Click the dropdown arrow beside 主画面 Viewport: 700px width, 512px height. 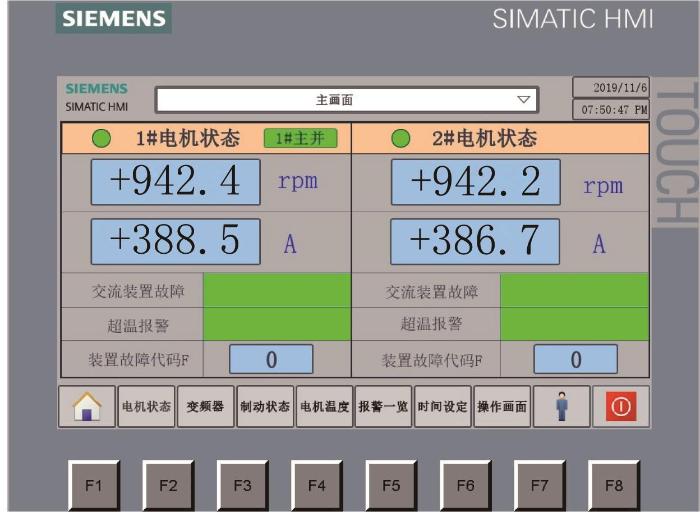point(524,100)
